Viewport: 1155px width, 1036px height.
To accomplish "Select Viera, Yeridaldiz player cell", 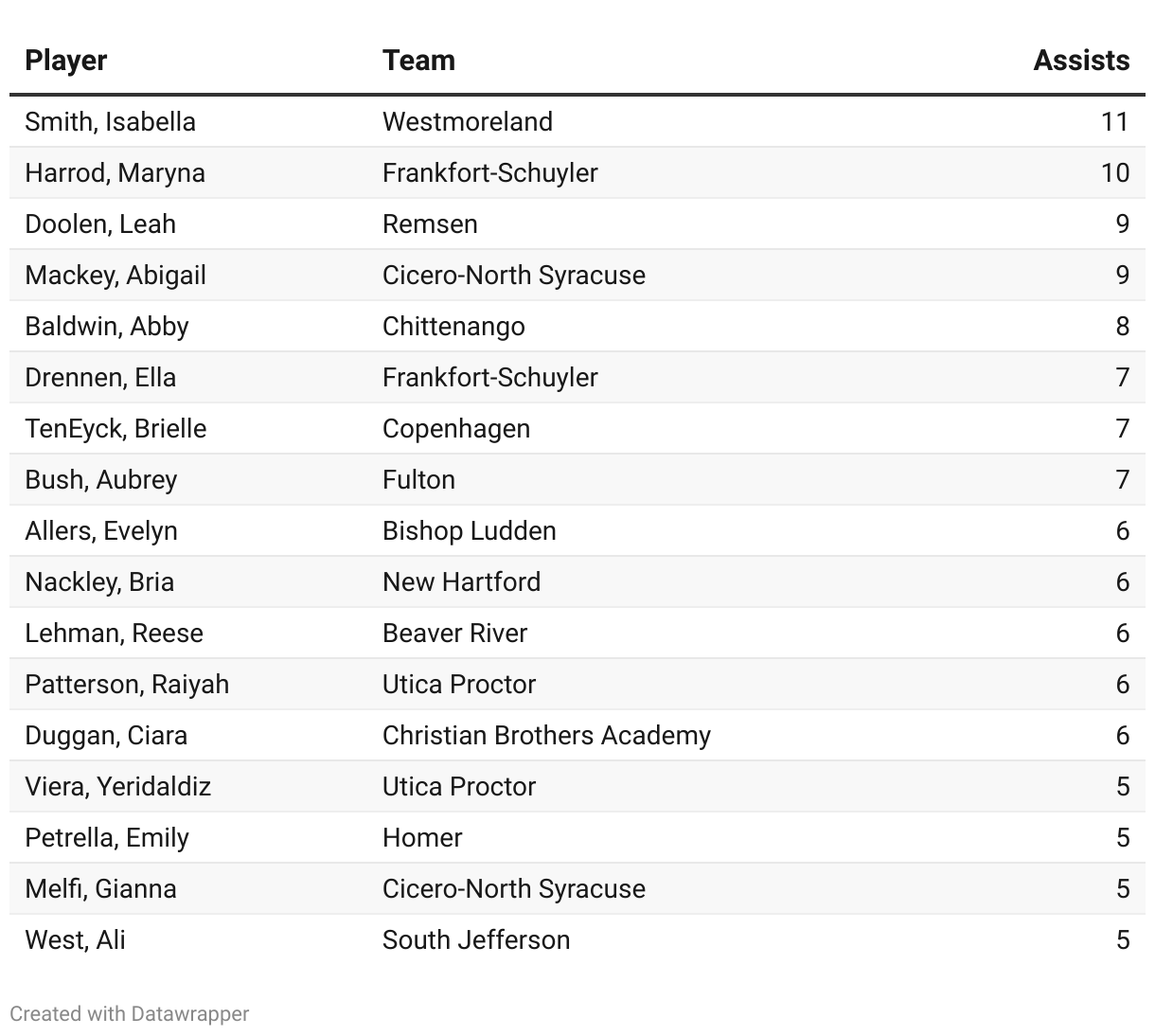I will (x=118, y=787).
